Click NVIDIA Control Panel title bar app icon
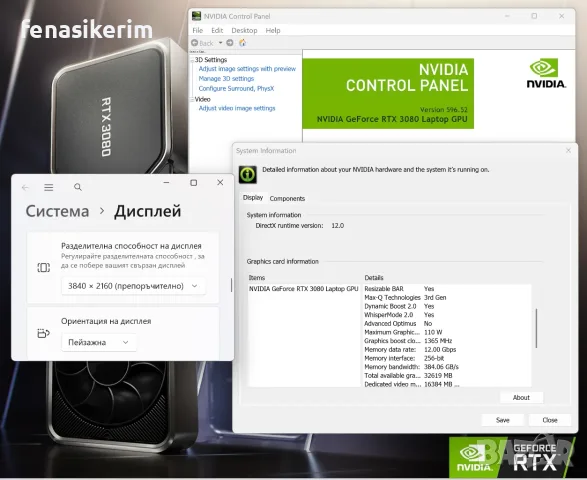Screen dimensions: 587x480 tap(196, 16)
